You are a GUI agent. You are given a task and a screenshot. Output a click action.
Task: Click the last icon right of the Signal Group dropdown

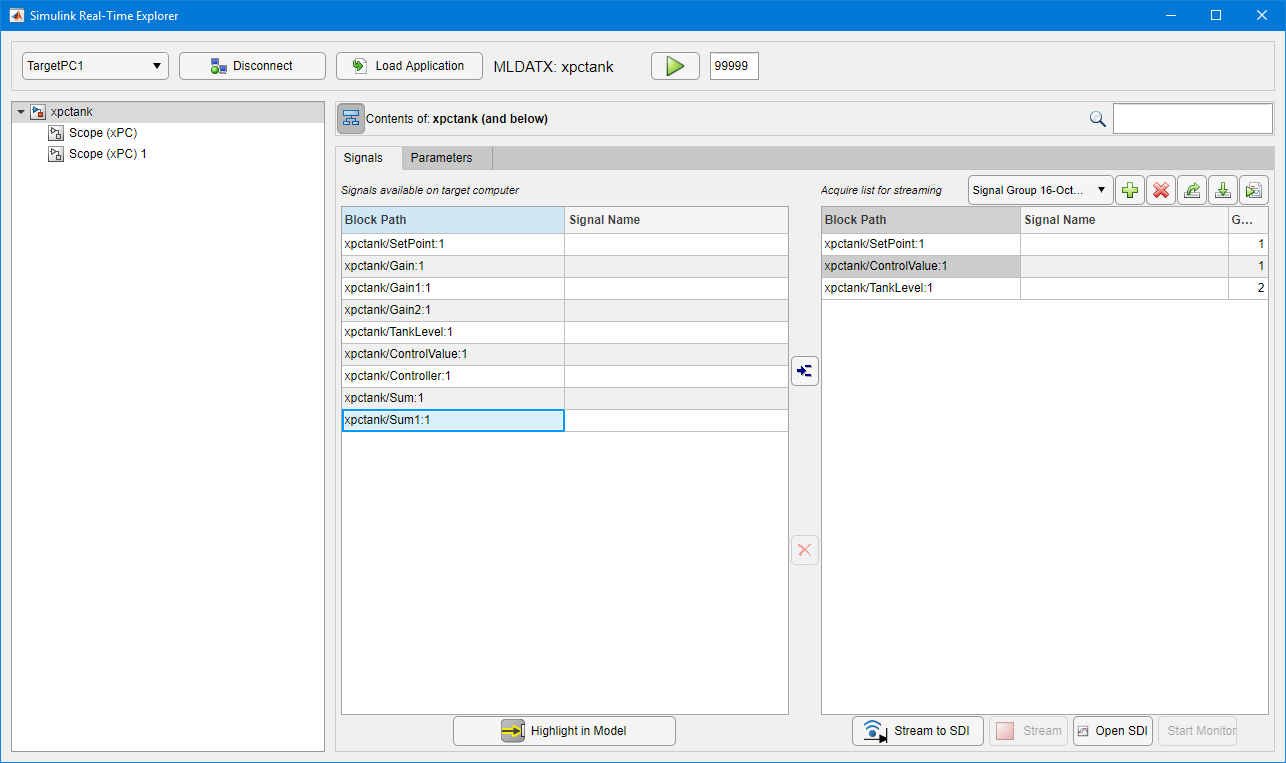tap(1254, 190)
